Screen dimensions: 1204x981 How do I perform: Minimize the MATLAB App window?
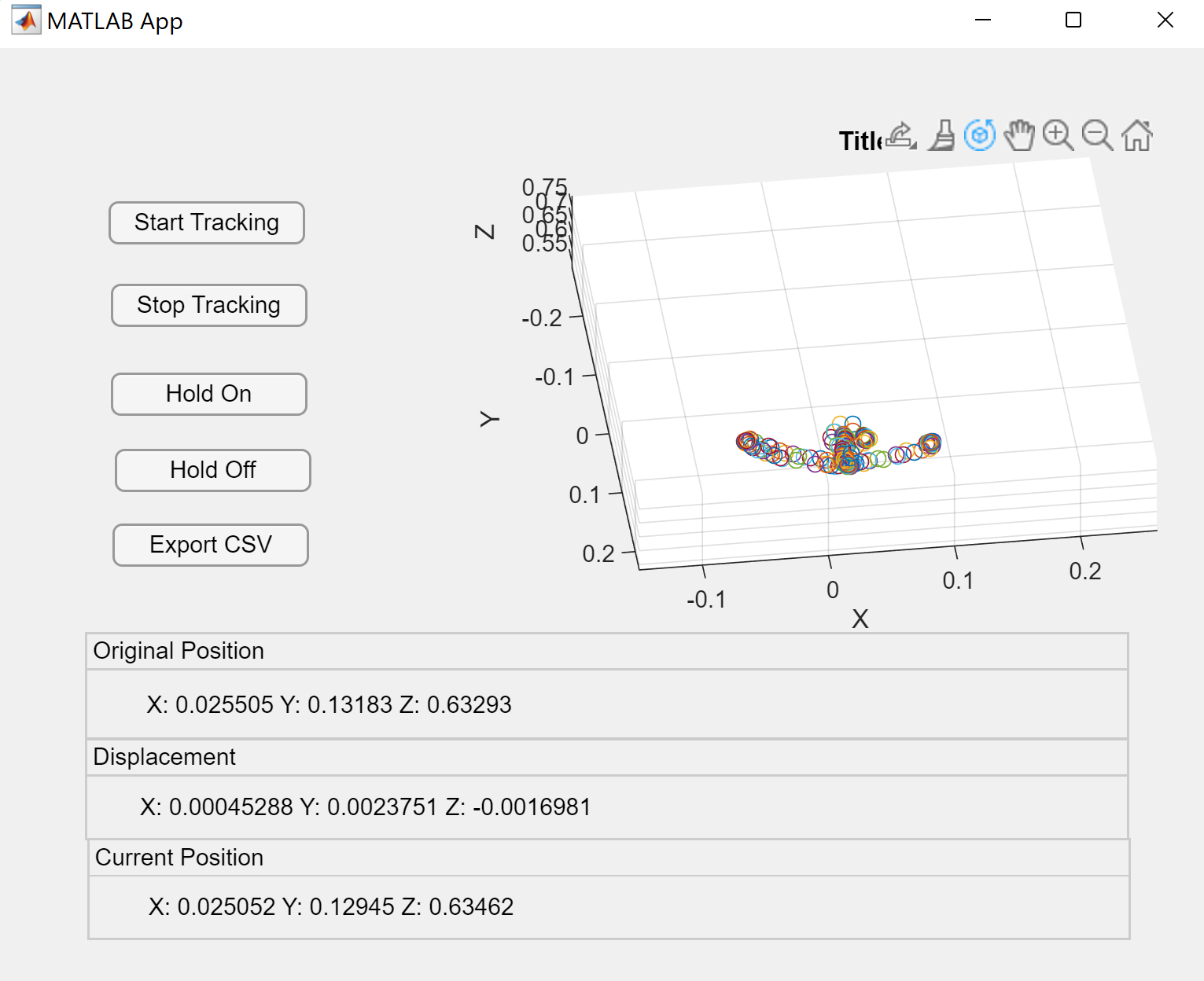tap(983, 20)
